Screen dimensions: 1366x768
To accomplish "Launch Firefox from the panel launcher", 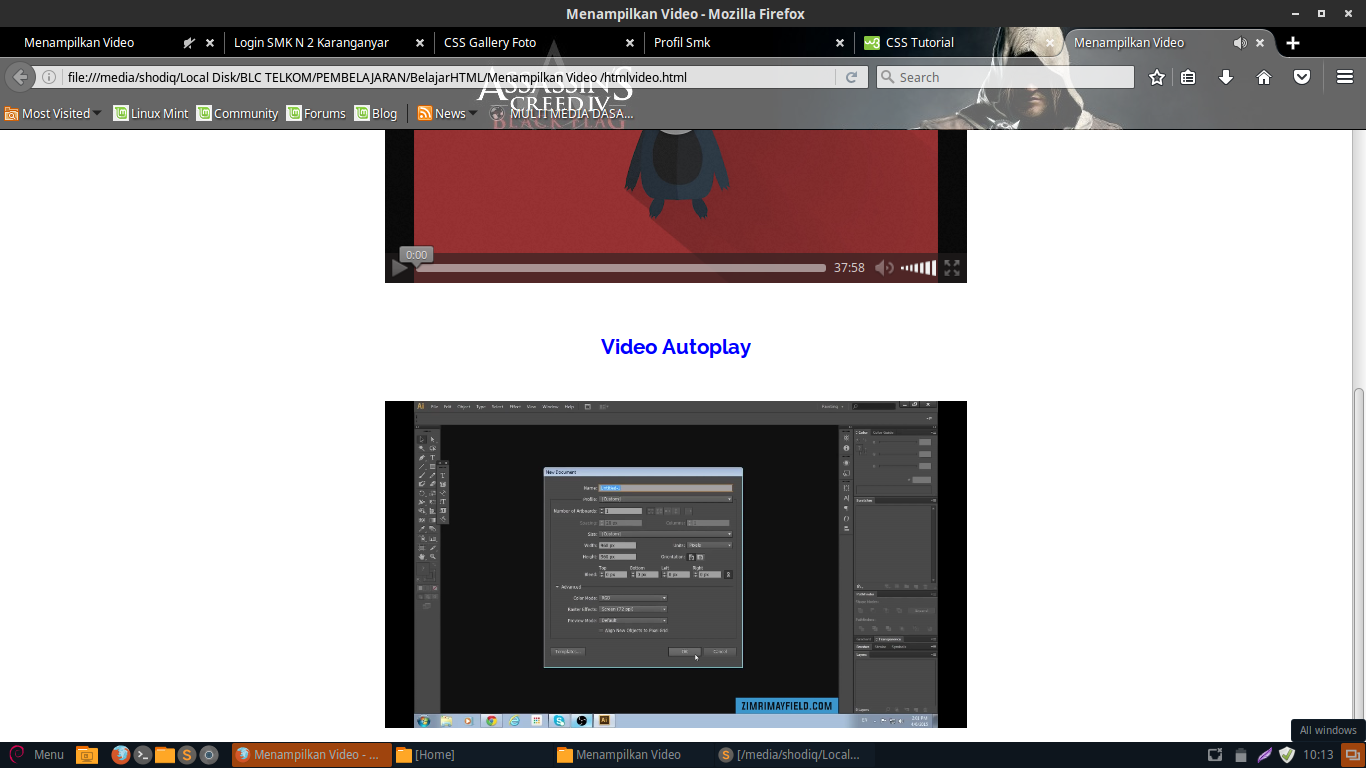I will [121, 755].
